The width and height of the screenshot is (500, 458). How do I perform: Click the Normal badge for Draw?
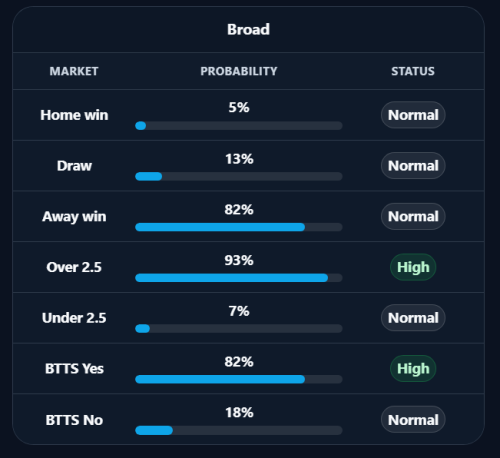tap(413, 166)
